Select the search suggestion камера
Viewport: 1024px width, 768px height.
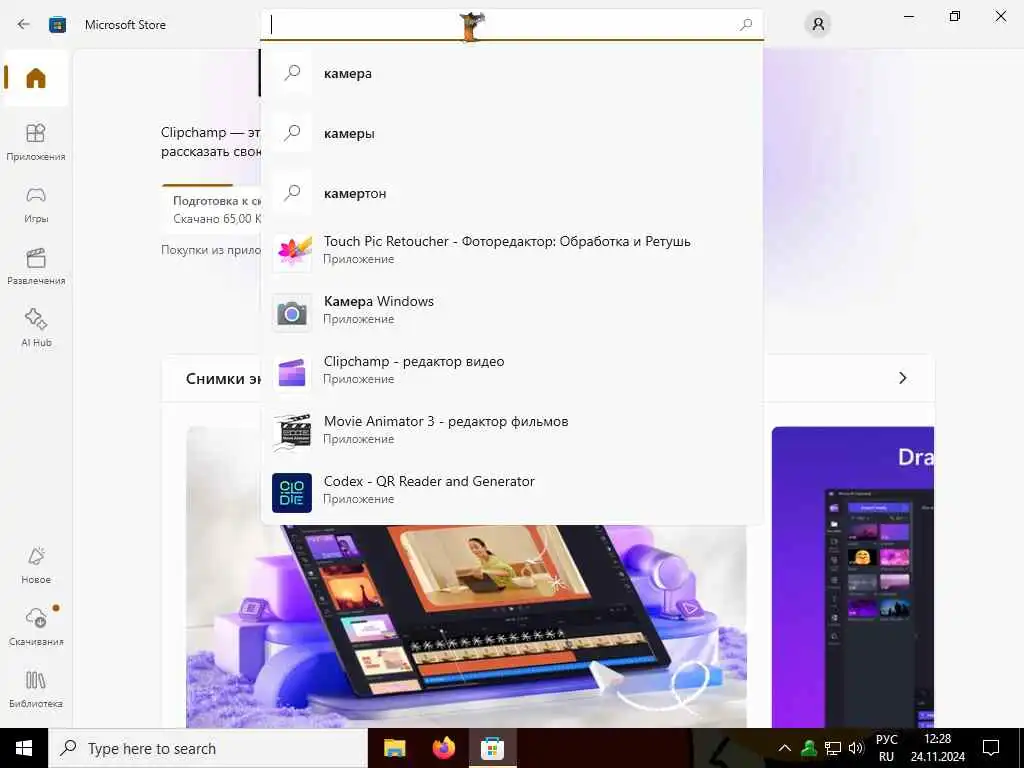coord(511,73)
